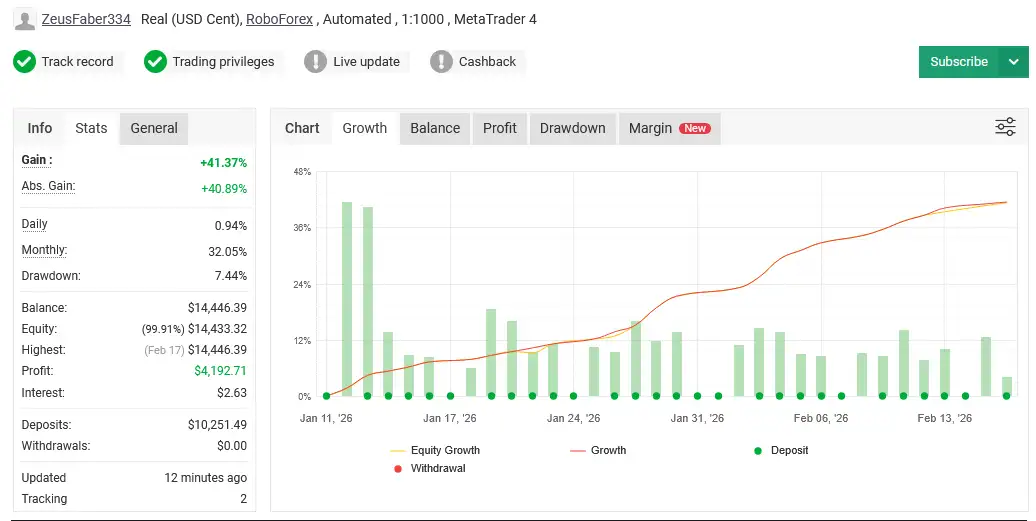Click the Cashback exclamation icon

(x=441, y=62)
